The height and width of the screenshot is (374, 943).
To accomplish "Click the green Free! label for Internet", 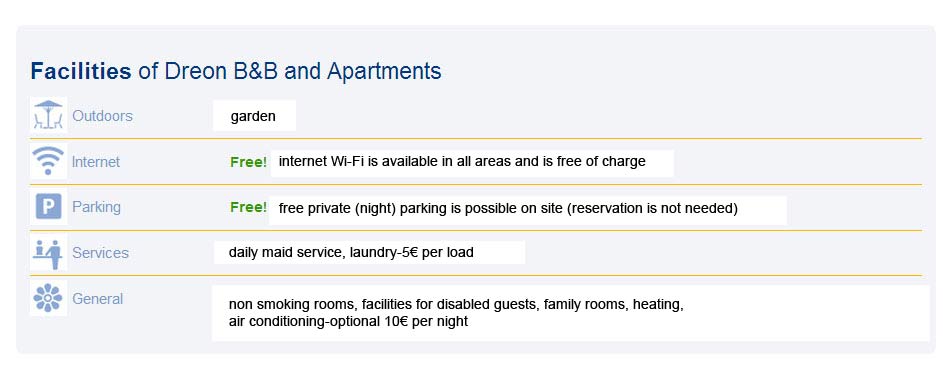I will (248, 162).
